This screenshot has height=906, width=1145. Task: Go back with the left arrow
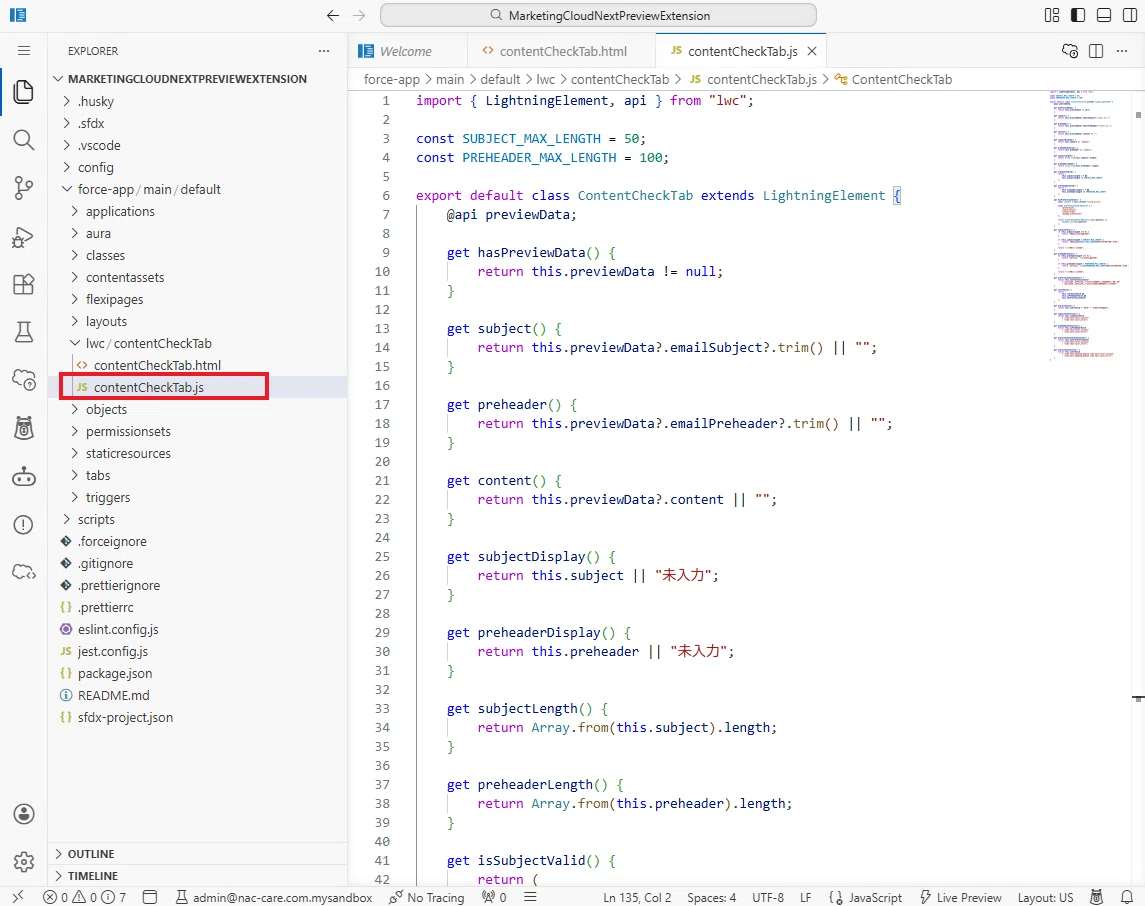click(333, 15)
